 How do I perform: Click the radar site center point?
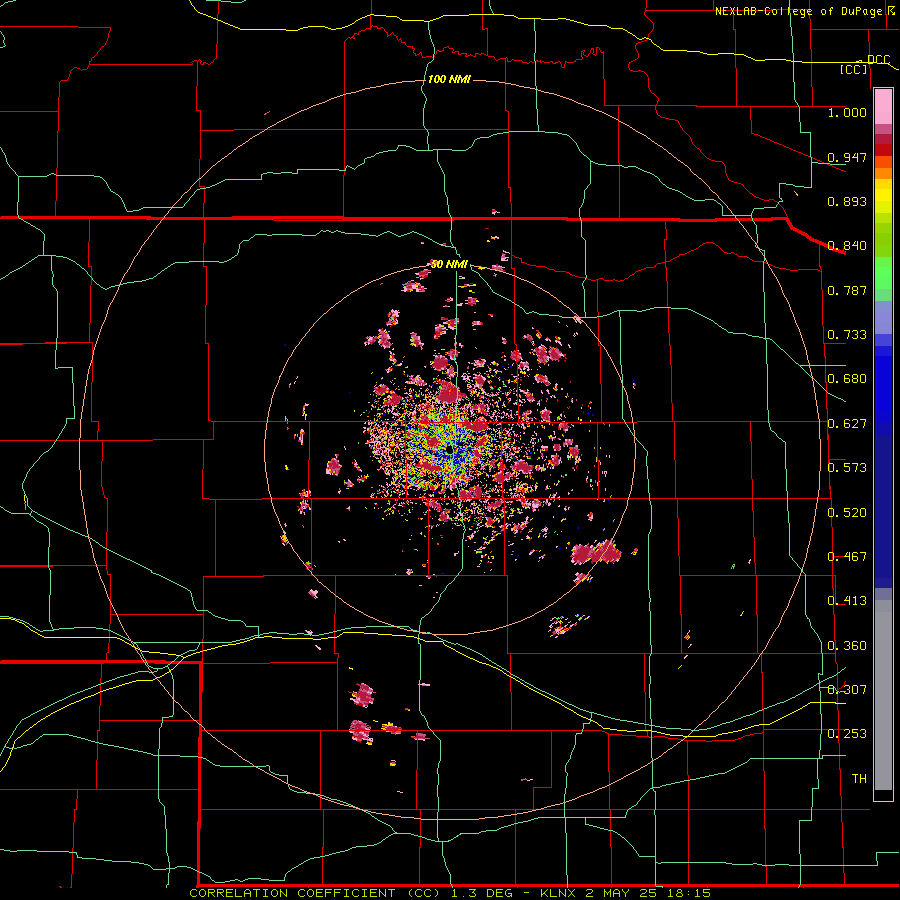tap(449, 450)
